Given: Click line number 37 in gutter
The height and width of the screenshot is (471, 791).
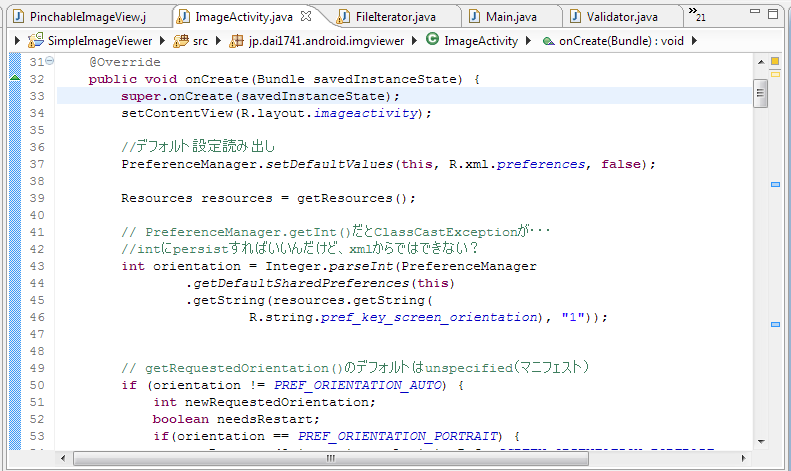Looking at the screenshot, I should coord(37,164).
